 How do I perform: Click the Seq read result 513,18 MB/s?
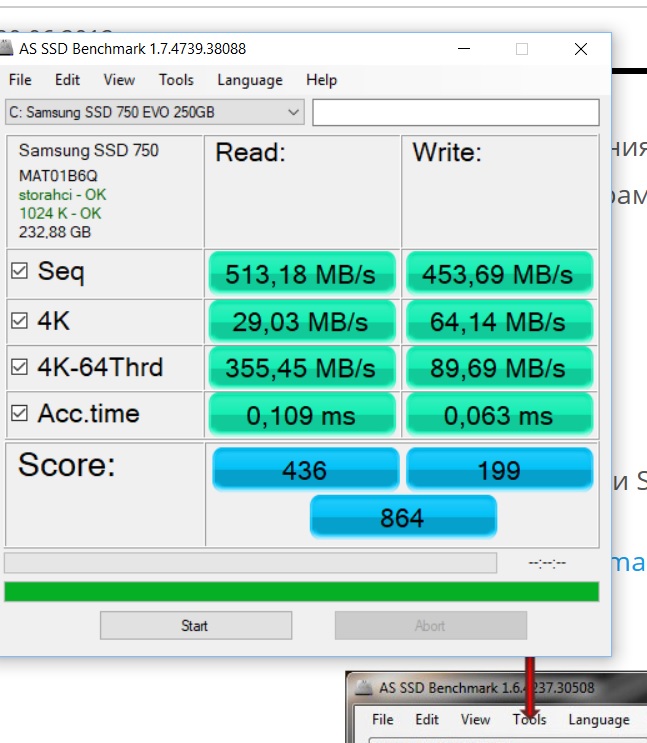[x=302, y=273]
